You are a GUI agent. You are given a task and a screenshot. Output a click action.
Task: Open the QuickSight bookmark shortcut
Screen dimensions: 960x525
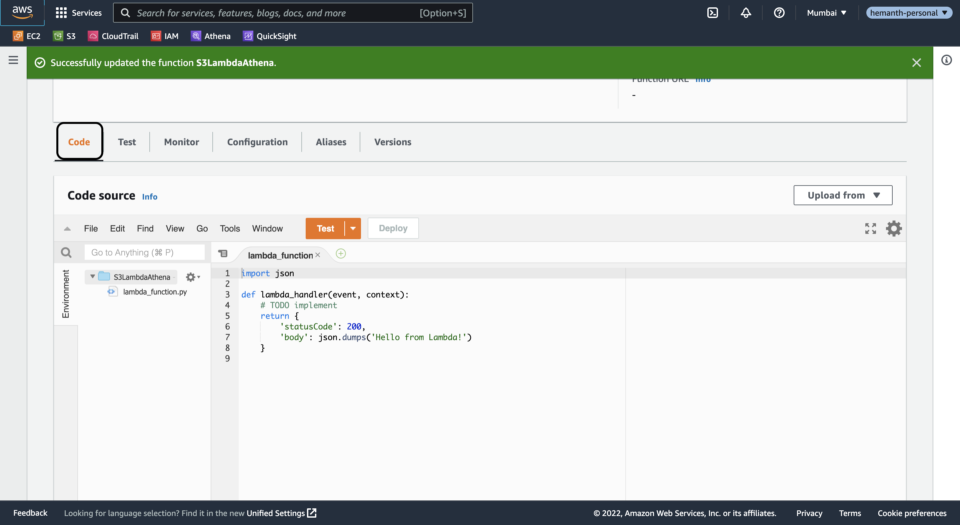269,36
